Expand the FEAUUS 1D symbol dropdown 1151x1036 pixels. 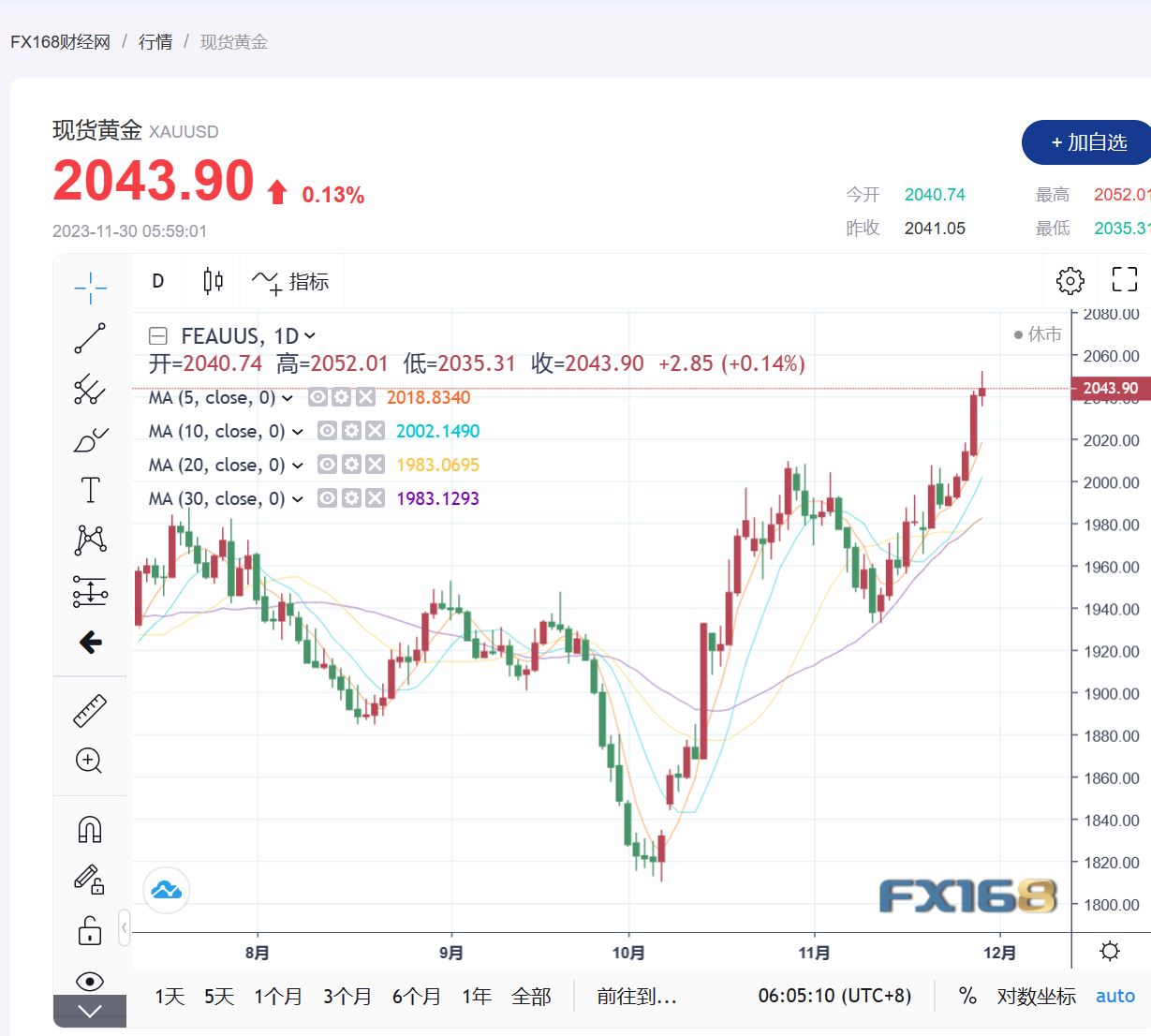coord(310,336)
